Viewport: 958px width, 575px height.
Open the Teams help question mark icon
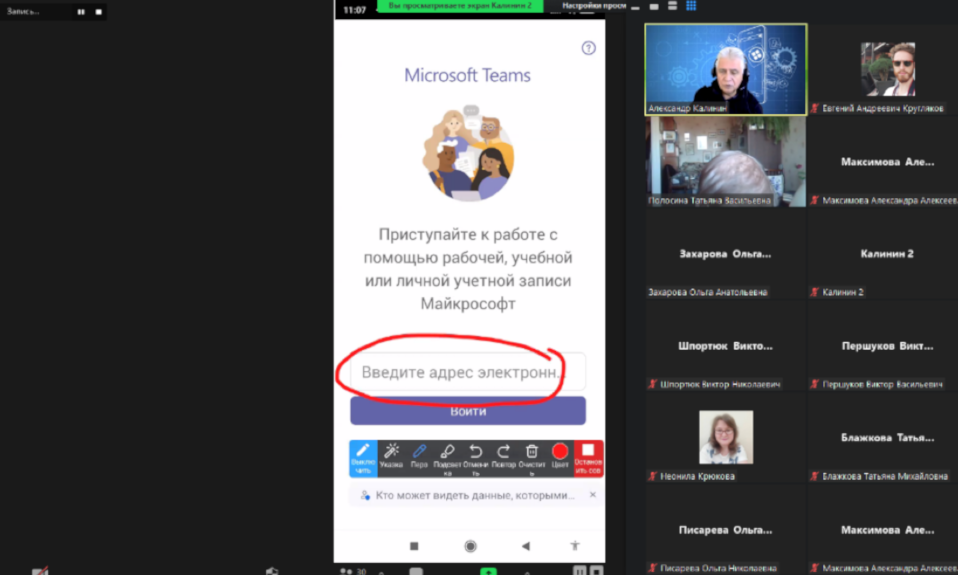[x=588, y=48]
